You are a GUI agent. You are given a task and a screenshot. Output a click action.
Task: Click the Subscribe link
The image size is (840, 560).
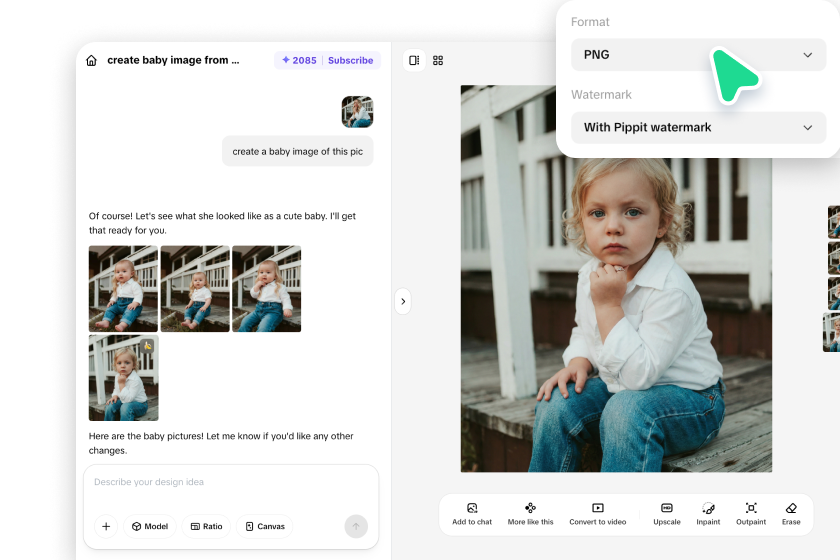click(x=350, y=61)
